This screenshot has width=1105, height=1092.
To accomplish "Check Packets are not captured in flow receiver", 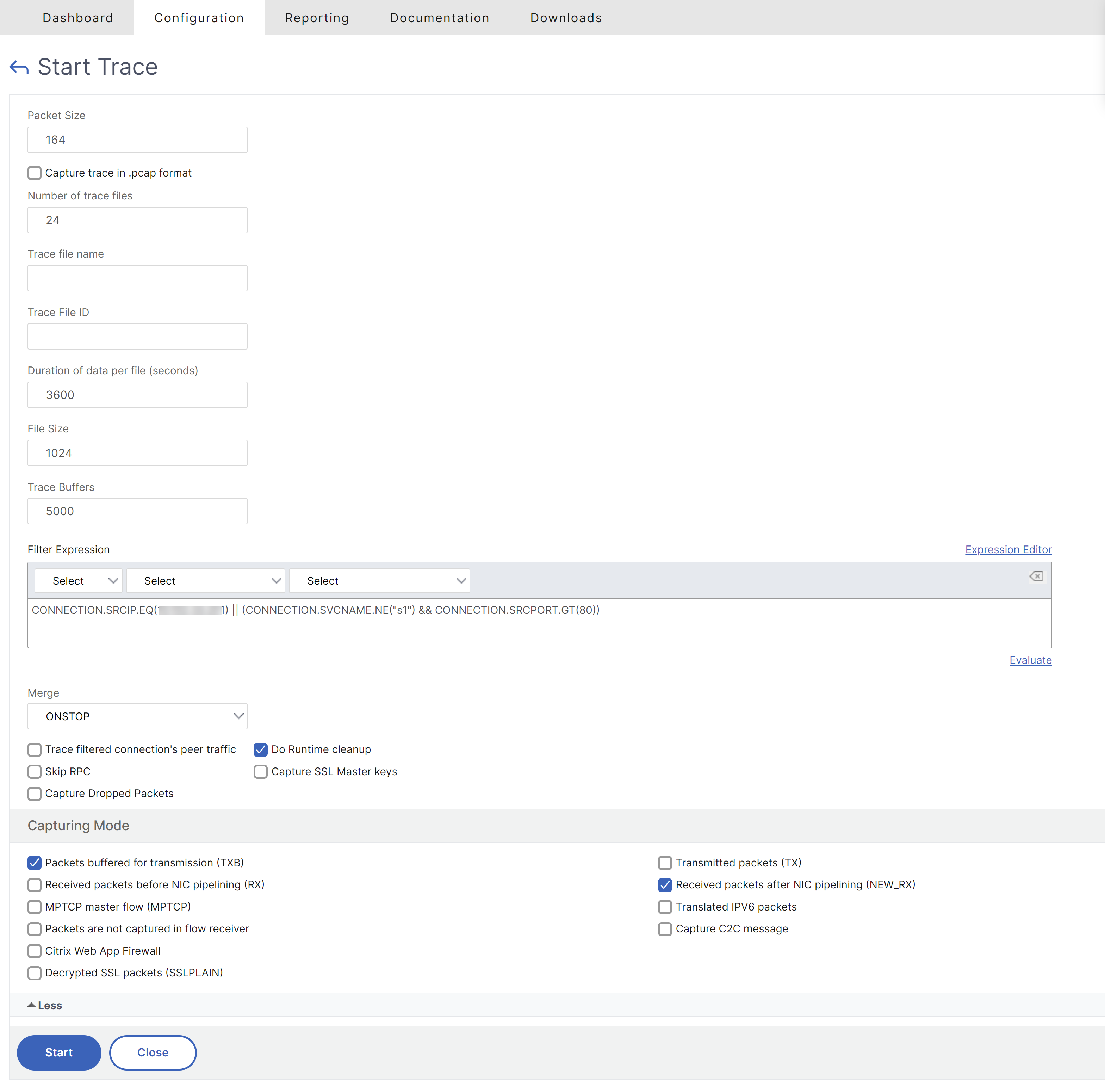I will 34,929.
